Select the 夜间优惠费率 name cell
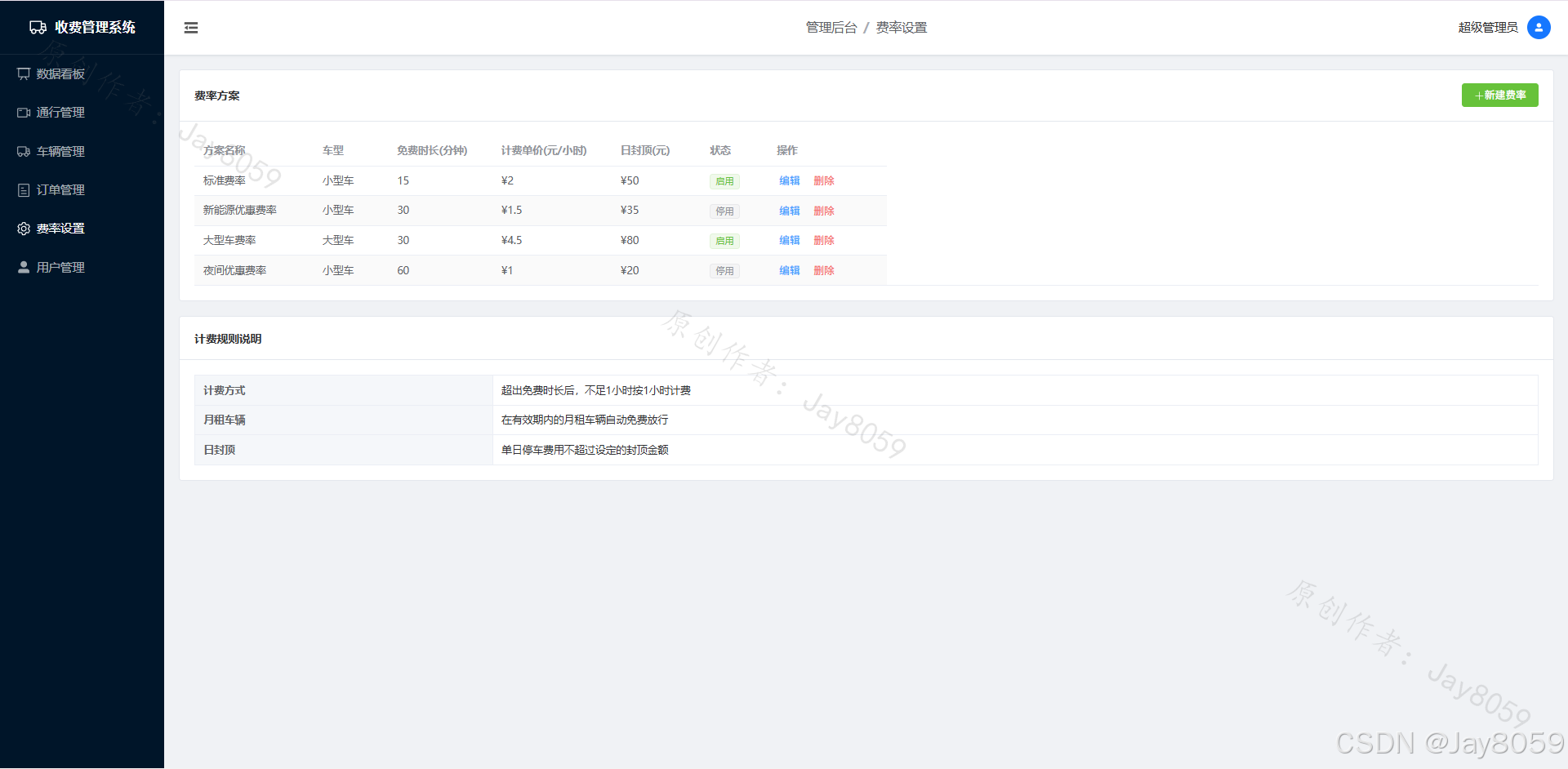Viewport: 1568px width, 769px height. 235,270
